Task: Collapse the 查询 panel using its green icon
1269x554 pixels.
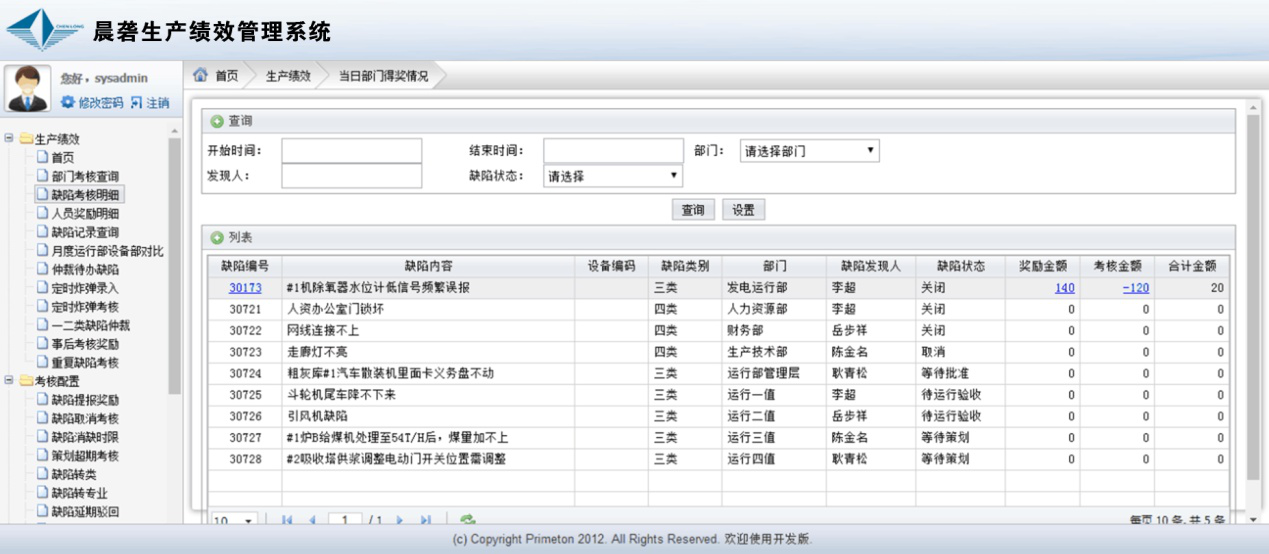Action: click(216, 121)
